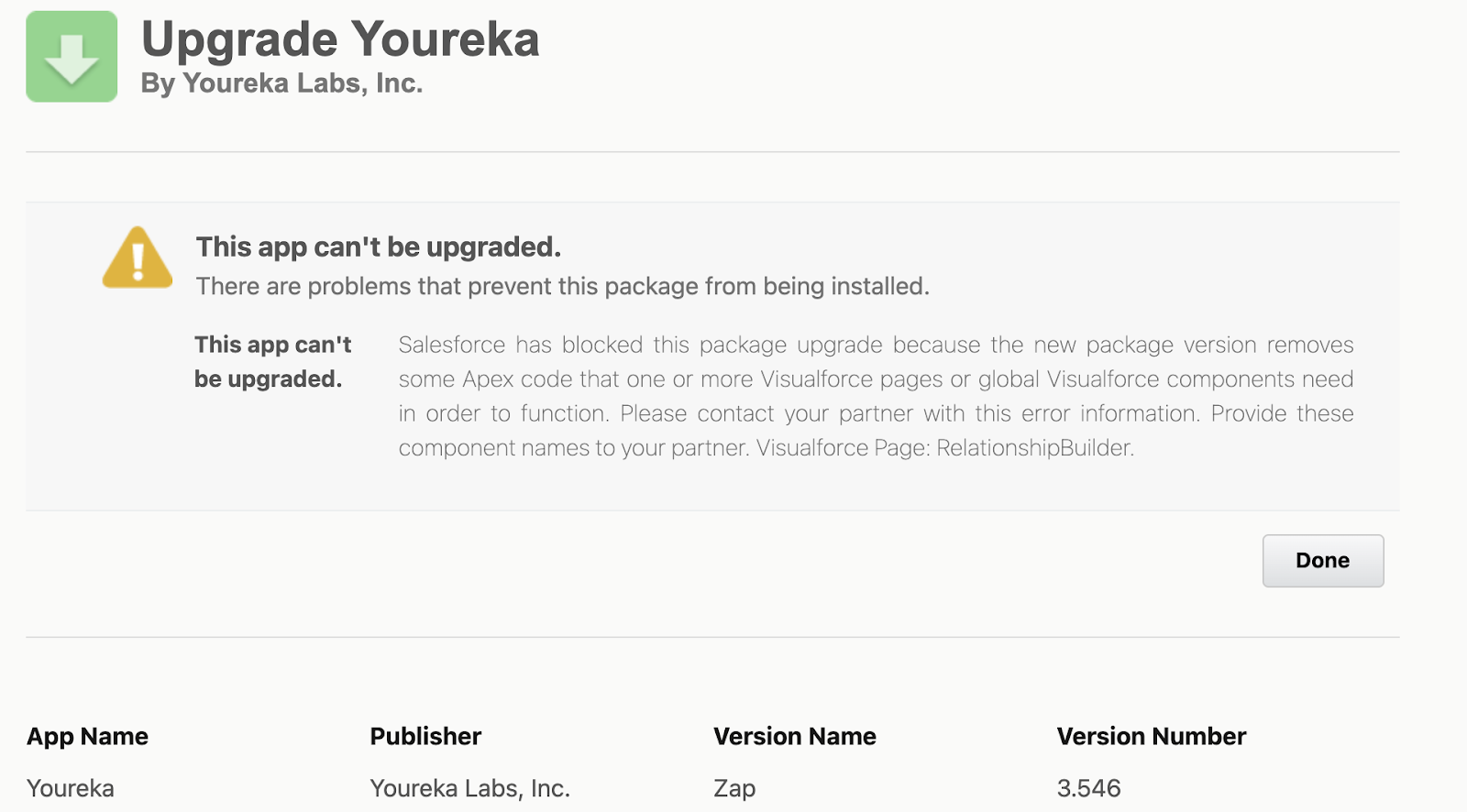Click the RelationshipBuilder Visualforce Page text
The width and height of the screenshot is (1467, 812).
945,448
